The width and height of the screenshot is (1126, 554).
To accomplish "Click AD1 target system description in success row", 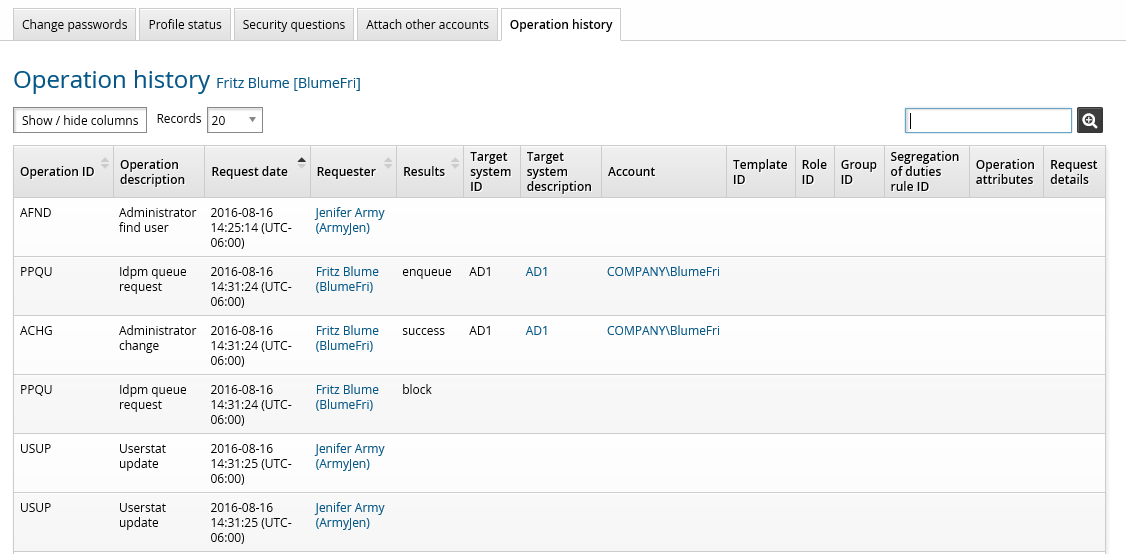I will tap(537, 331).
